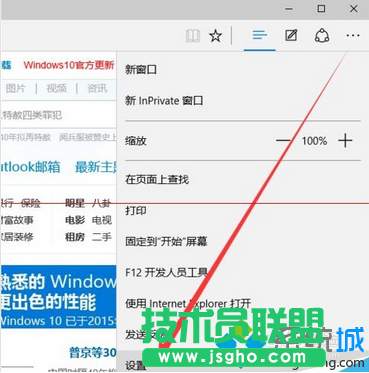Switch to the 资讯 search tab
Image resolution: width=369 pixels, height=373 pixels.
pyautogui.click(x=97, y=88)
